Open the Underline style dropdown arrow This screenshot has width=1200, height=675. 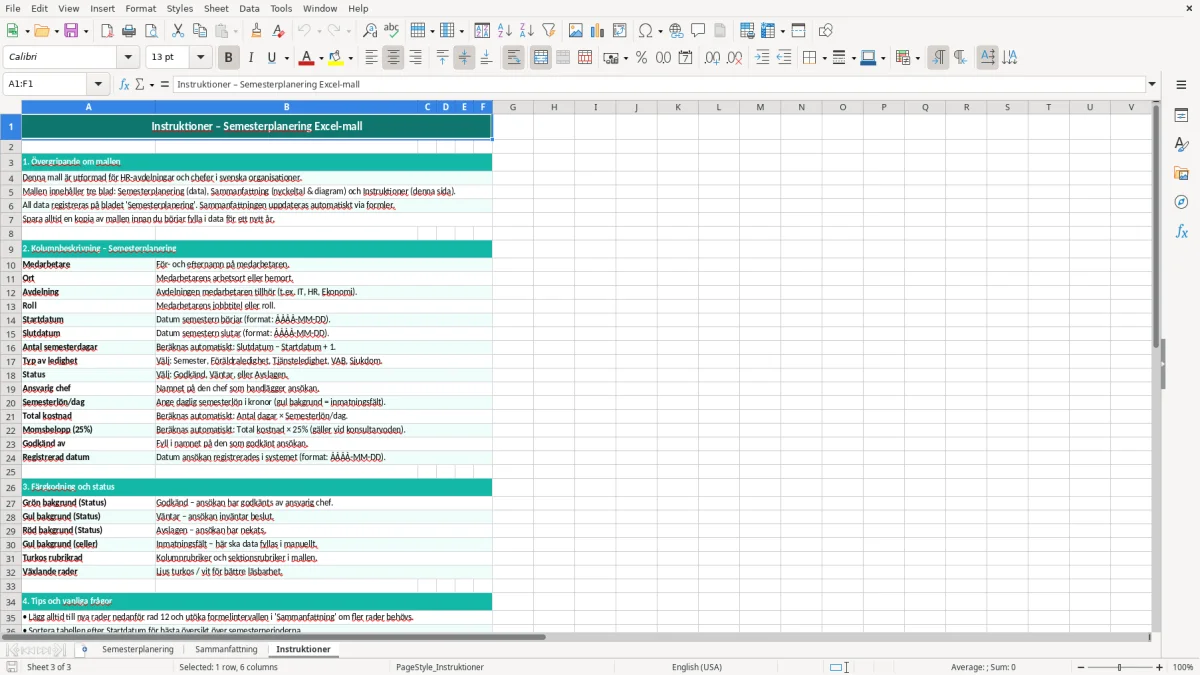[x=286, y=58]
